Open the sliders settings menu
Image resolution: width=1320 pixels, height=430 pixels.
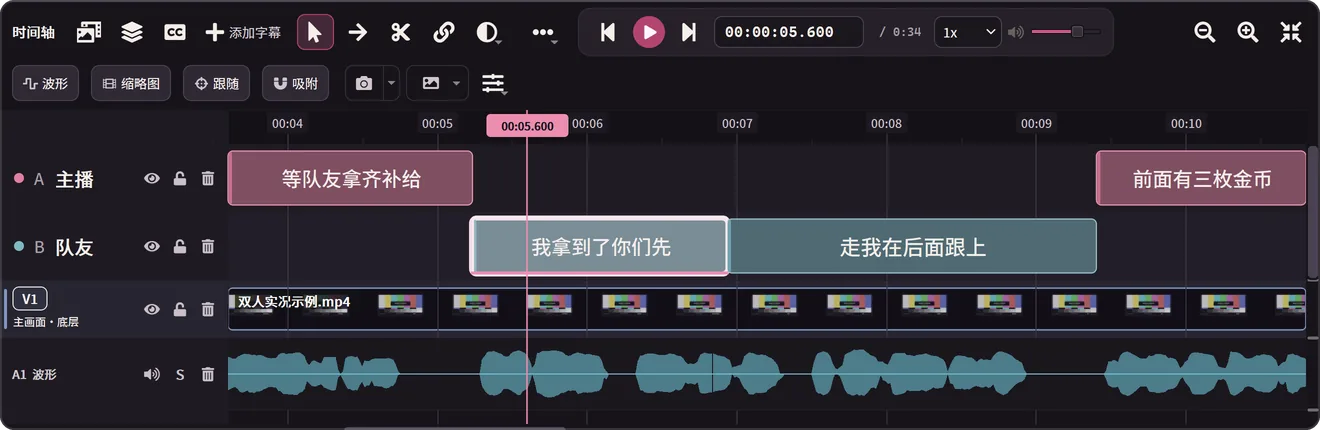(x=493, y=84)
